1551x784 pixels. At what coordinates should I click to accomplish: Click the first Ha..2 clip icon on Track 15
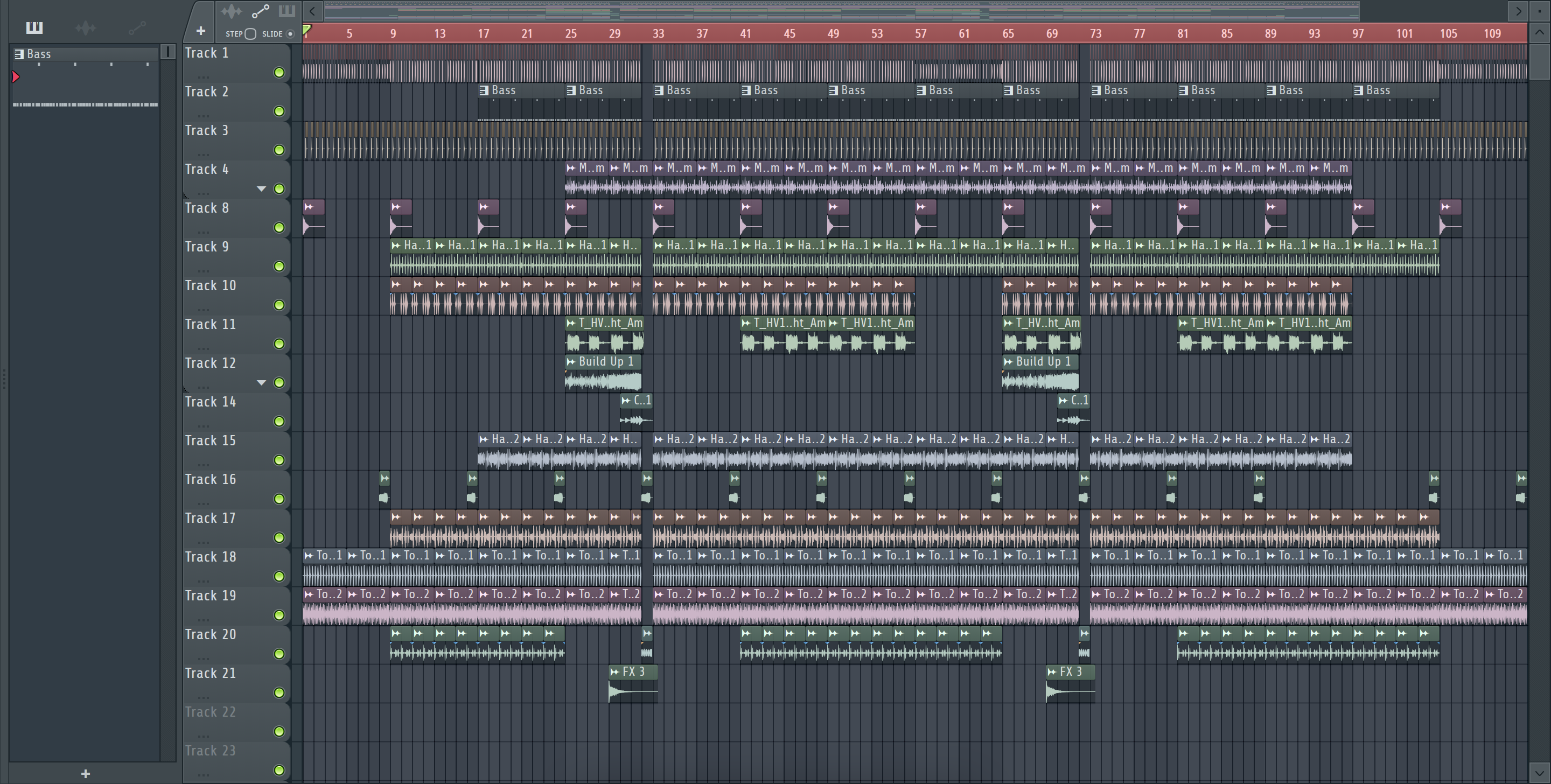[x=484, y=439]
